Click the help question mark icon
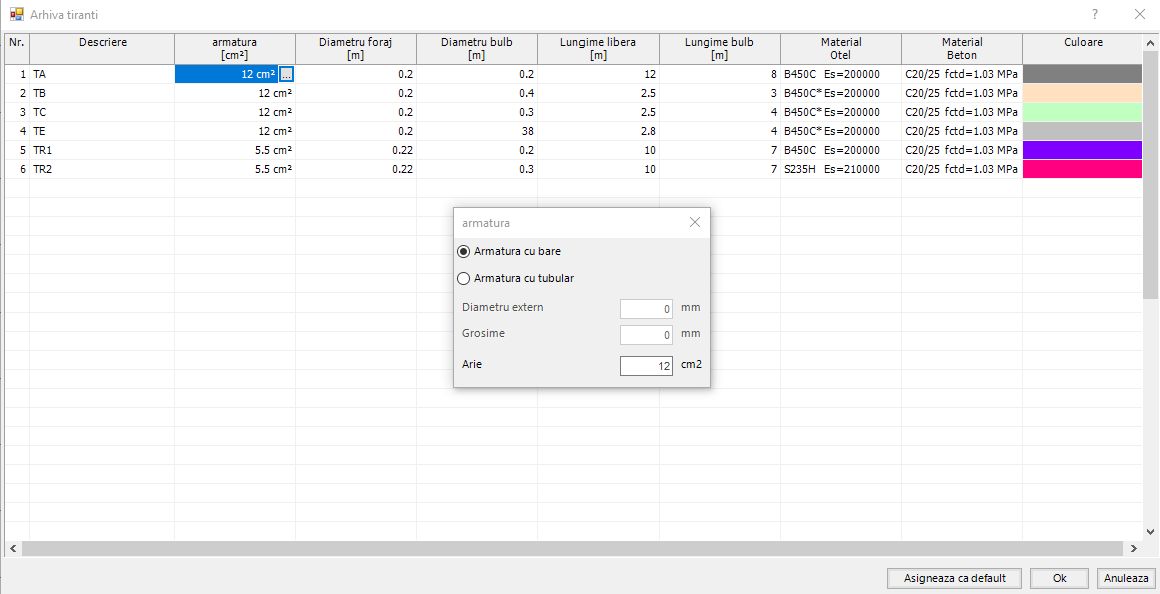The width and height of the screenshot is (1160, 594). (1095, 14)
